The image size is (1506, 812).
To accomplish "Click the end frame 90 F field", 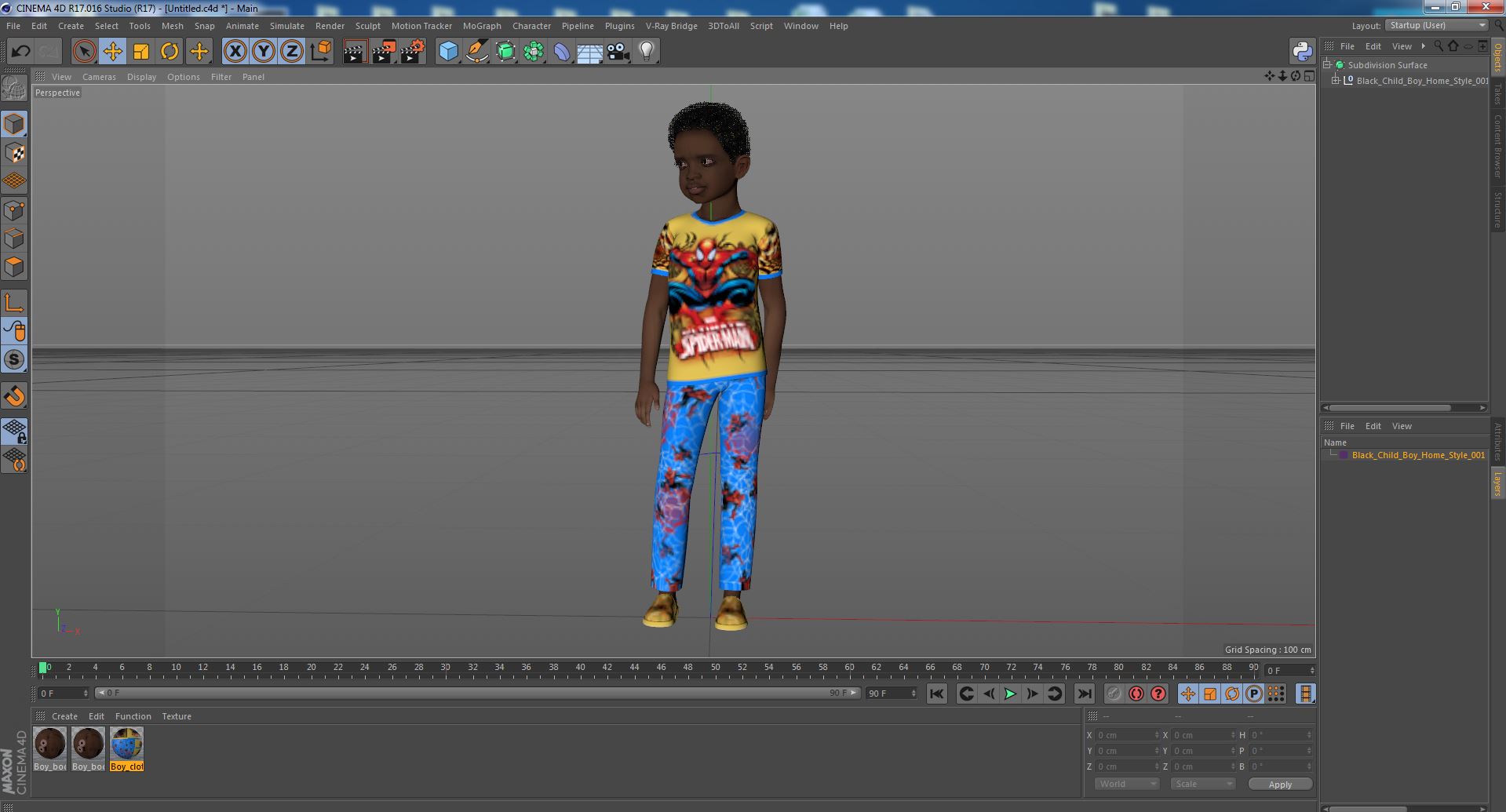I will 891,694.
